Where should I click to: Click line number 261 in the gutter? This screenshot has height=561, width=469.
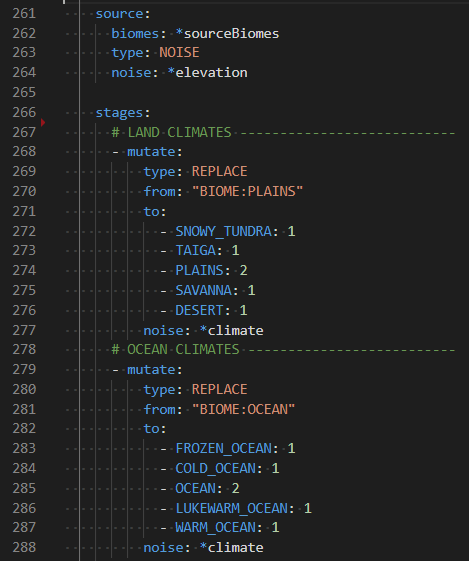click(24, 14)
